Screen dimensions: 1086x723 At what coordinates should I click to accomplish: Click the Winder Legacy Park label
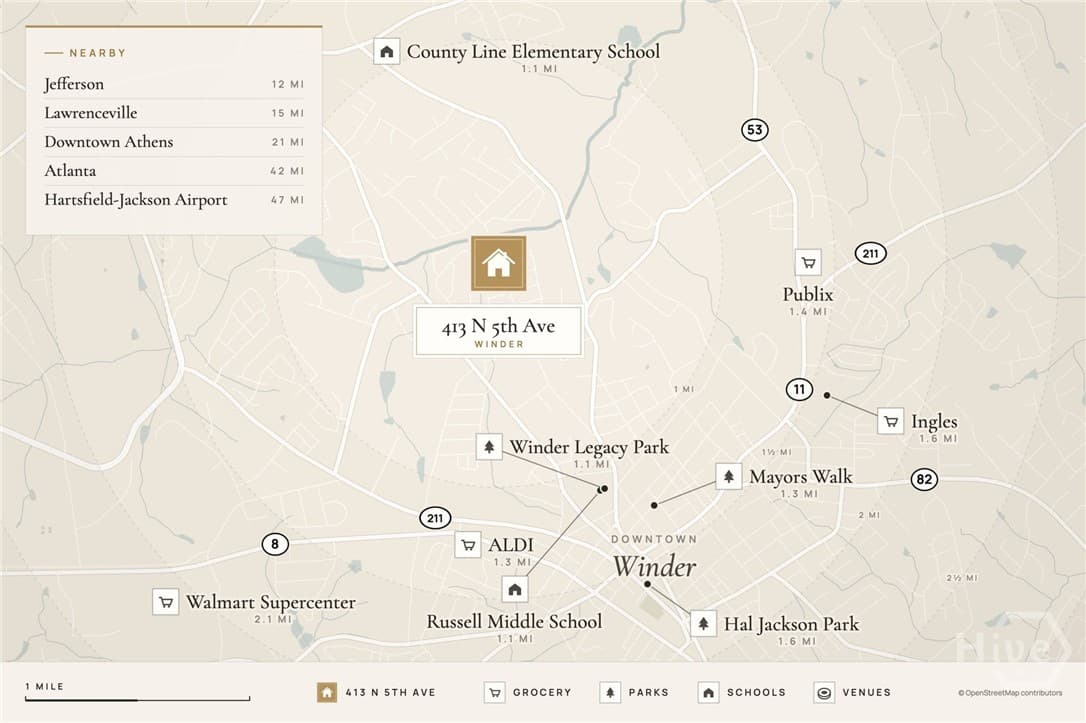point(589,447)
